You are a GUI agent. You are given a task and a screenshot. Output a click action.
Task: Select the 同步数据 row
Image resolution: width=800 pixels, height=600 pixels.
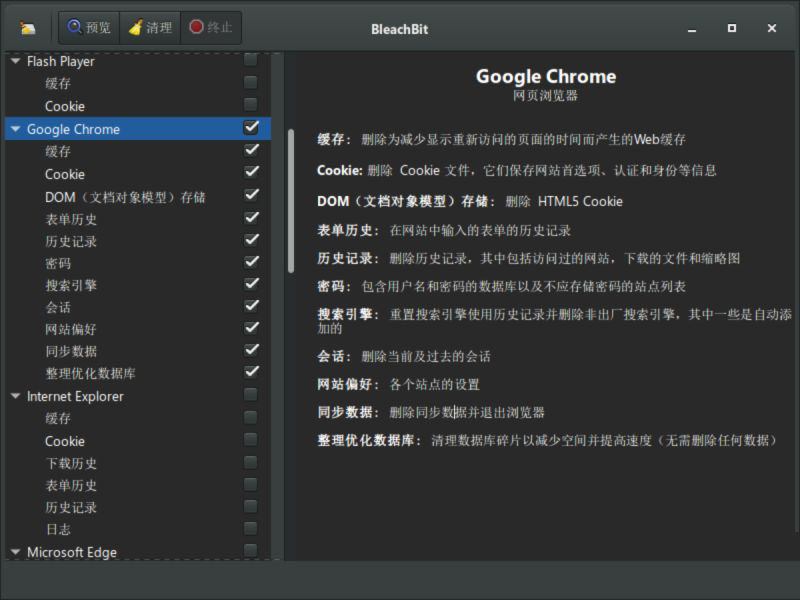coord(71,351)
